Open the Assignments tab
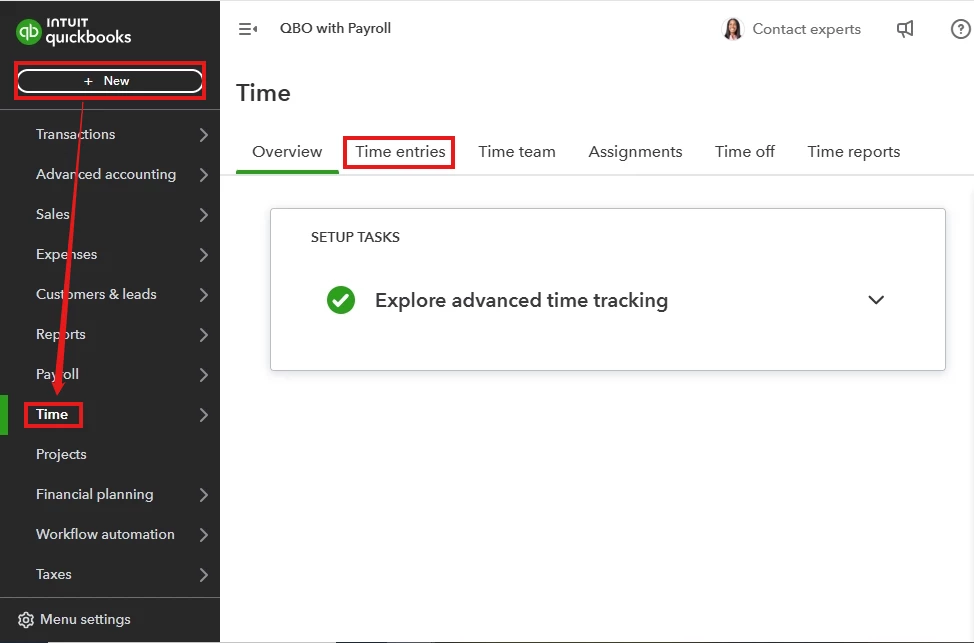The height and width of the screenshot is (643, 974). [x=635, y=152]
